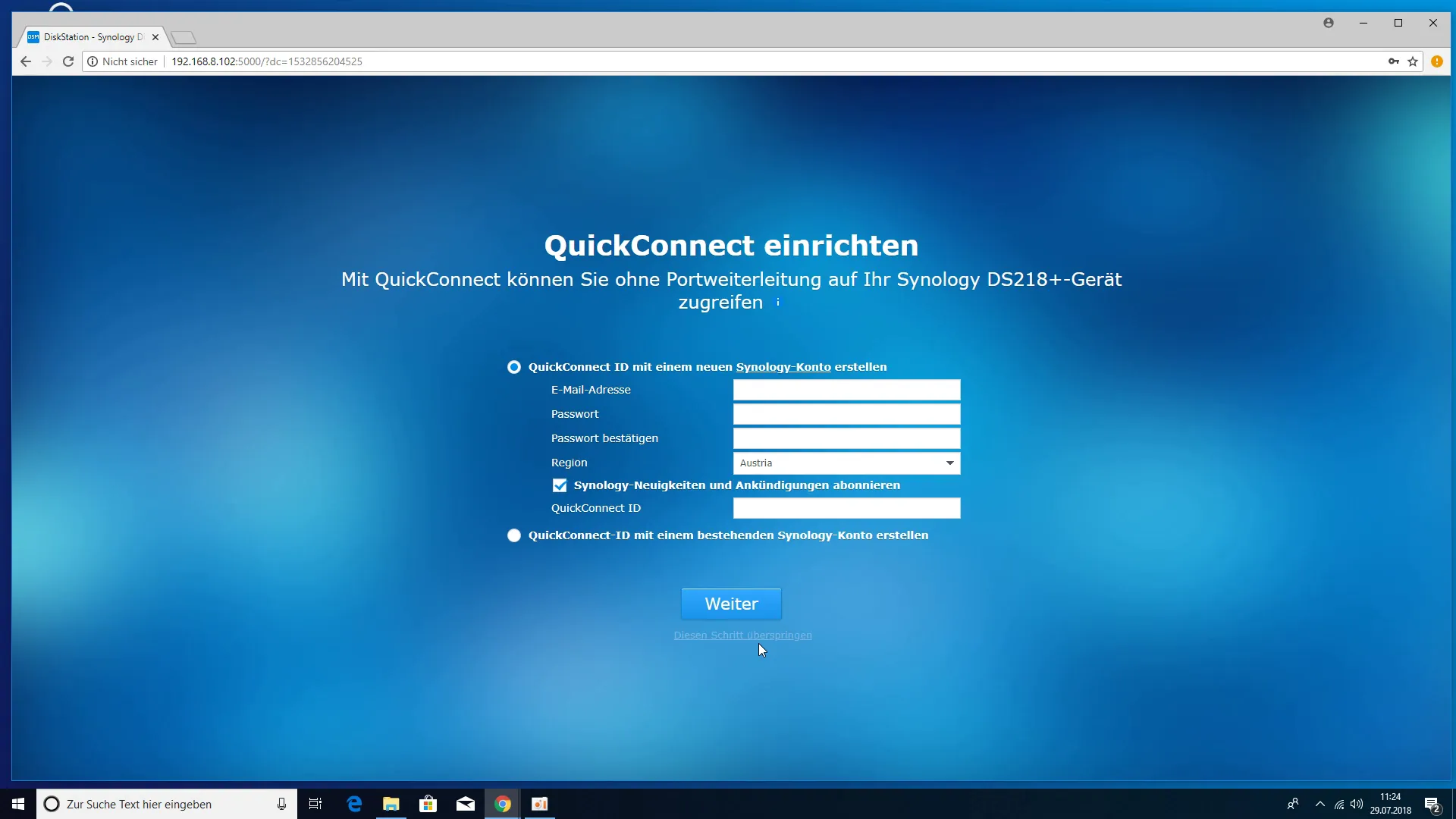The image size is (1456, 819).
Task: Show hidden system tray icons
Action: click(1320, 804)
